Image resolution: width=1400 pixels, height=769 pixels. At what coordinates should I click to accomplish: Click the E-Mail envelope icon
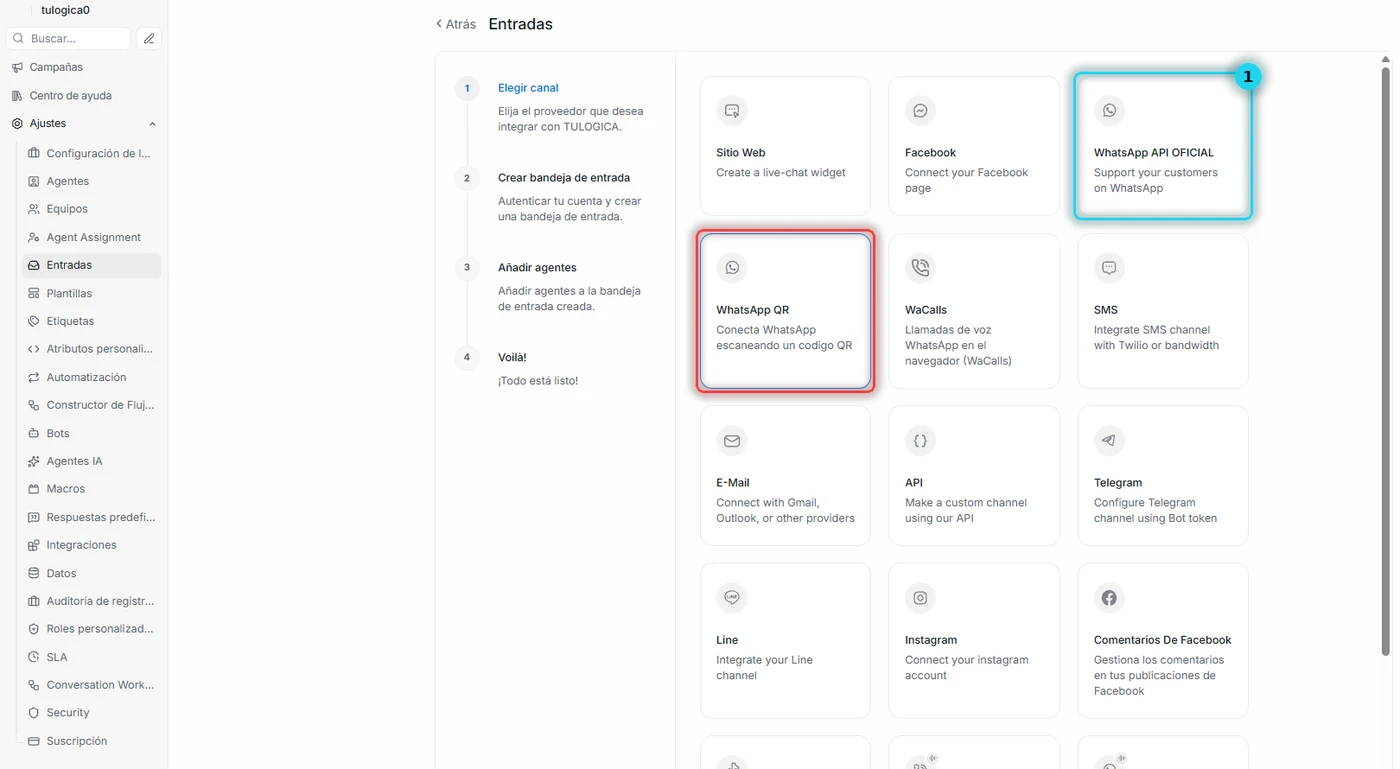(x=732, y=441)
